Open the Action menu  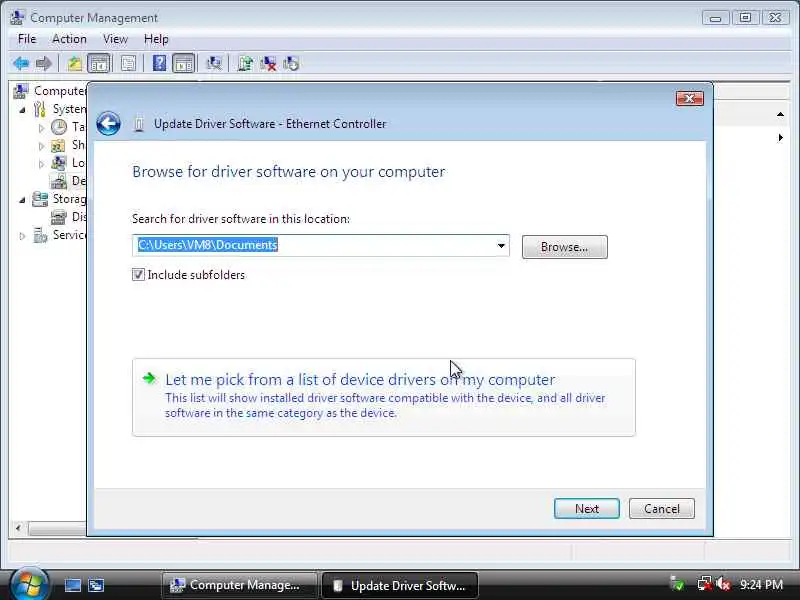click(69, 39)
